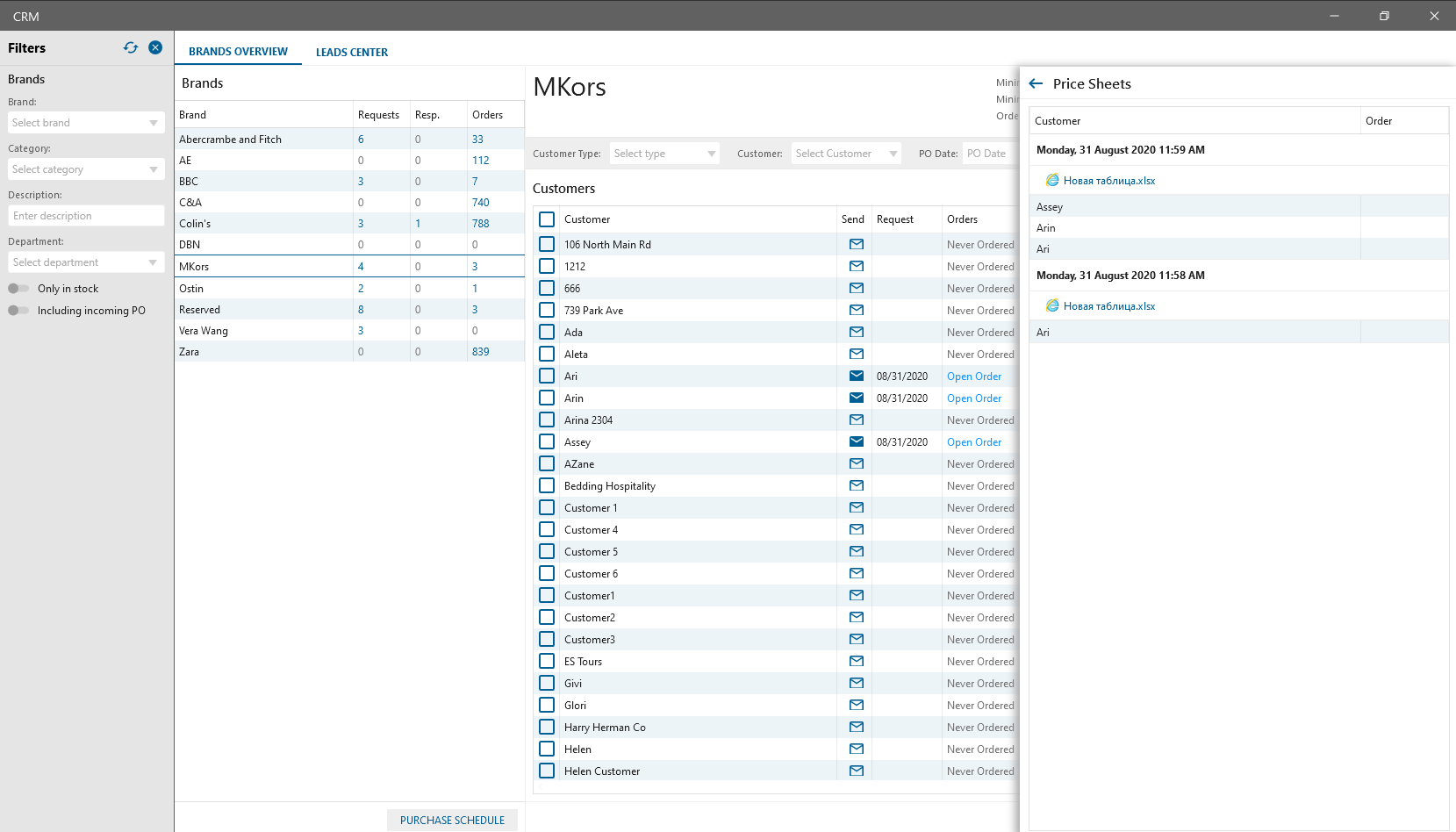Click the Vera Wang brand name
This screenshot has width=1456, height=832.
click(x=204, y=331)
